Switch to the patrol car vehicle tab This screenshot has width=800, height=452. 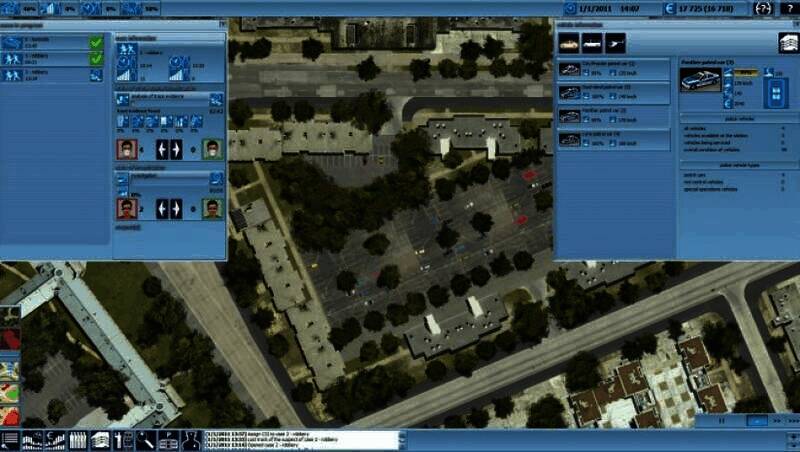coord(570,42)
